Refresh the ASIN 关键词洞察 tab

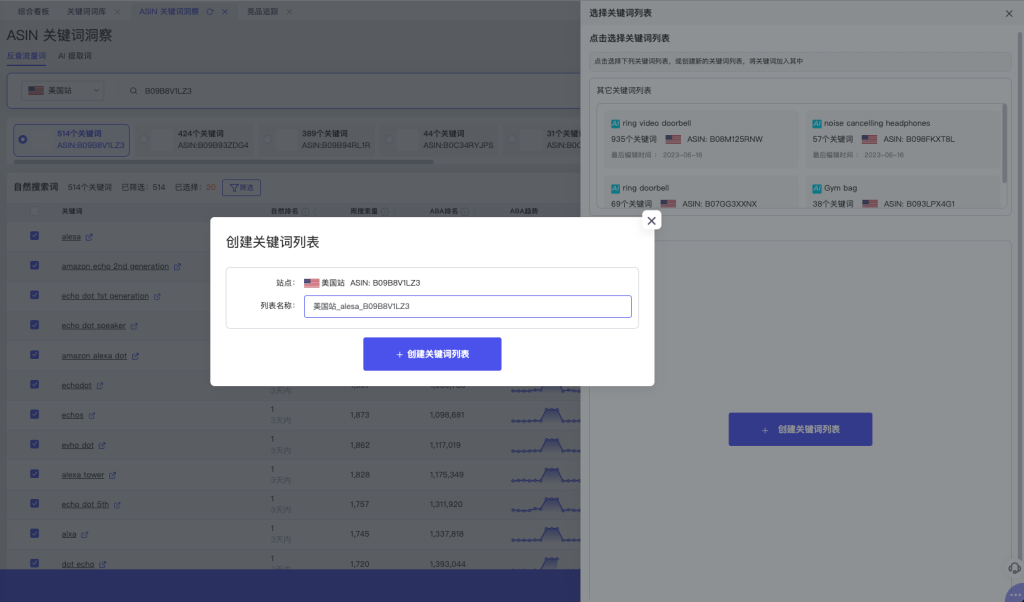(x=210, y=12)
